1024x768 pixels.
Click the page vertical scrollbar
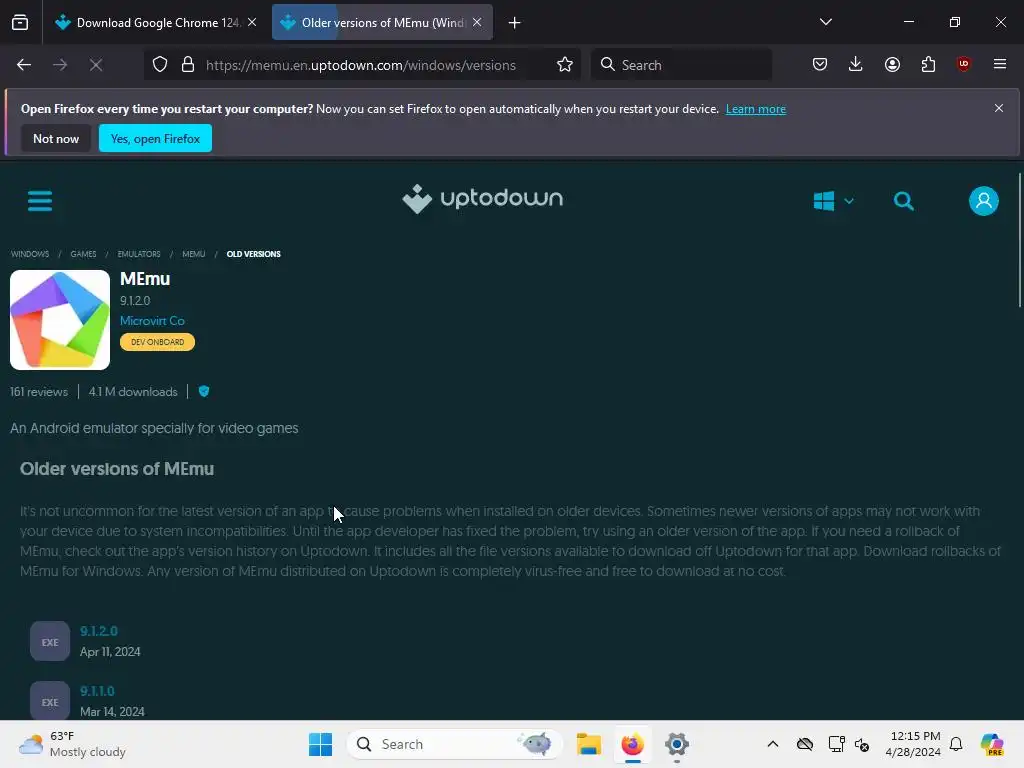tap(1019, 240)
